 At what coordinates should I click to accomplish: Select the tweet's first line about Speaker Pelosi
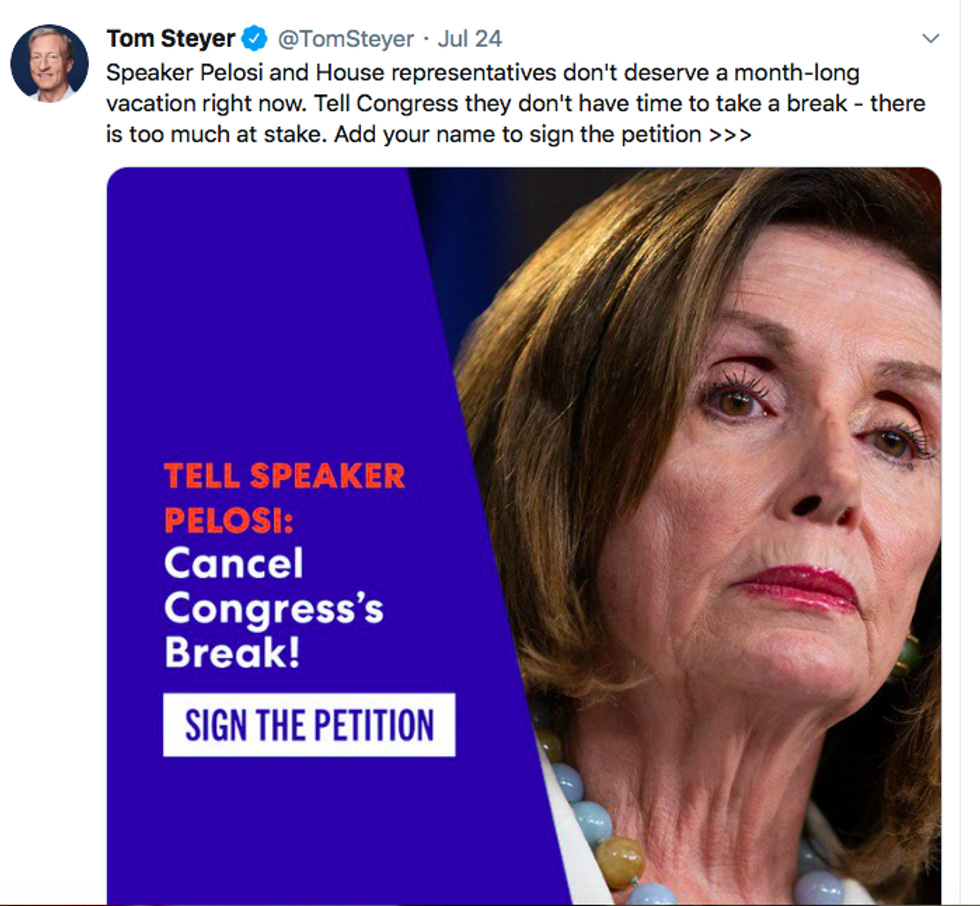click(483, 73)
